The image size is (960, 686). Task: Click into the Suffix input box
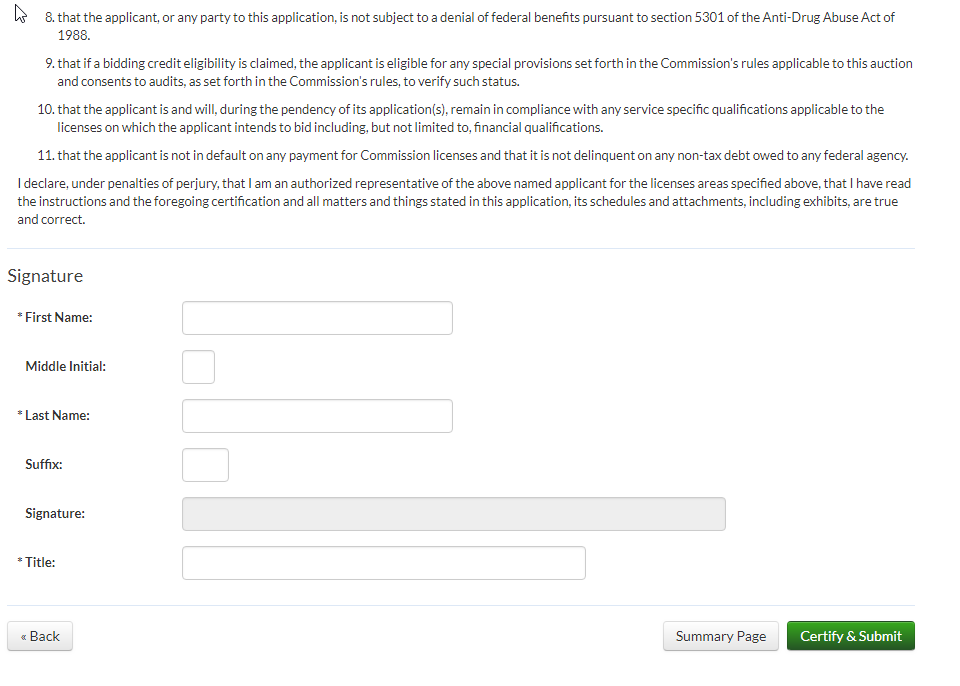(205, 465)
